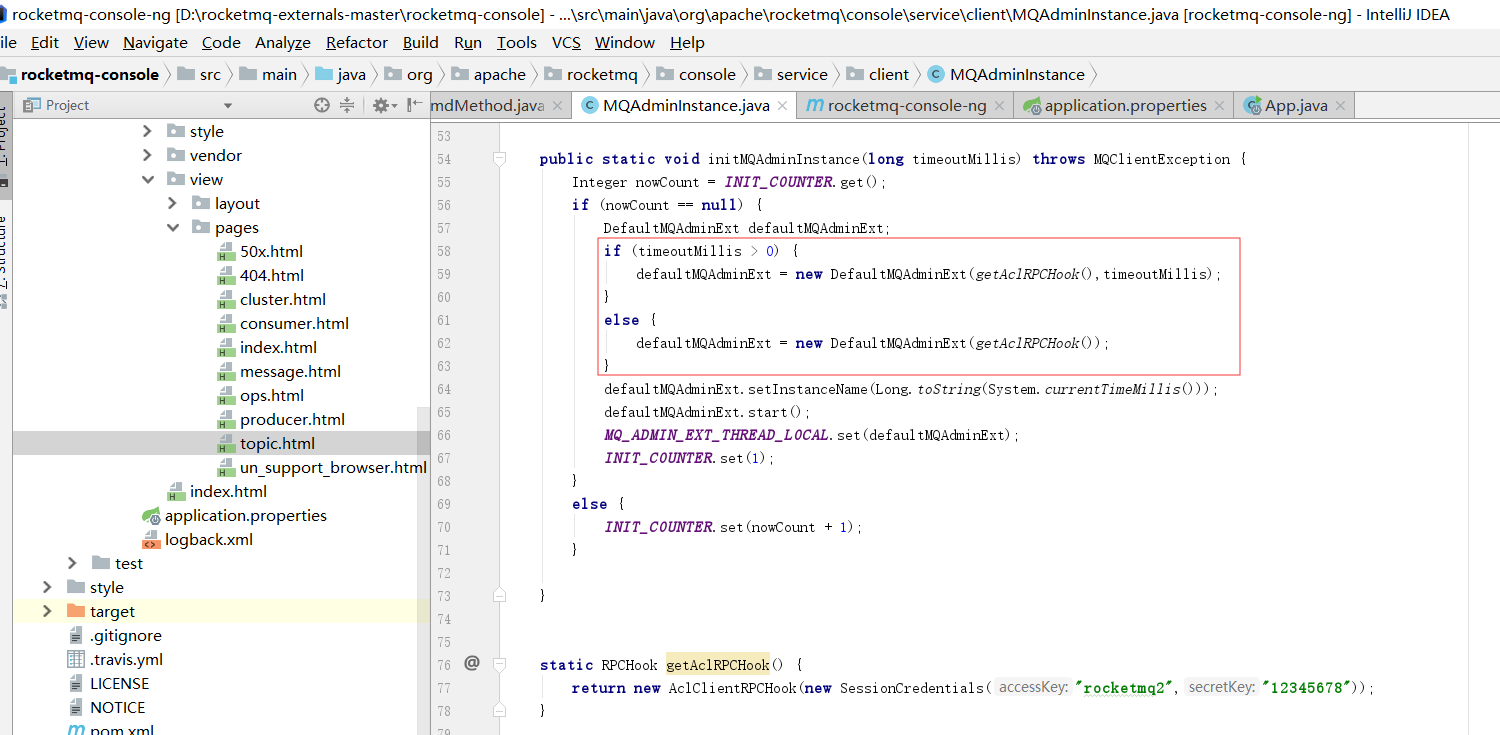Image resolution: width=1500 pixels, height=735 pixels.
Task: Click the main breadcrumb in navigation bar
Action: pyautogui.click(x=269, y=74)
